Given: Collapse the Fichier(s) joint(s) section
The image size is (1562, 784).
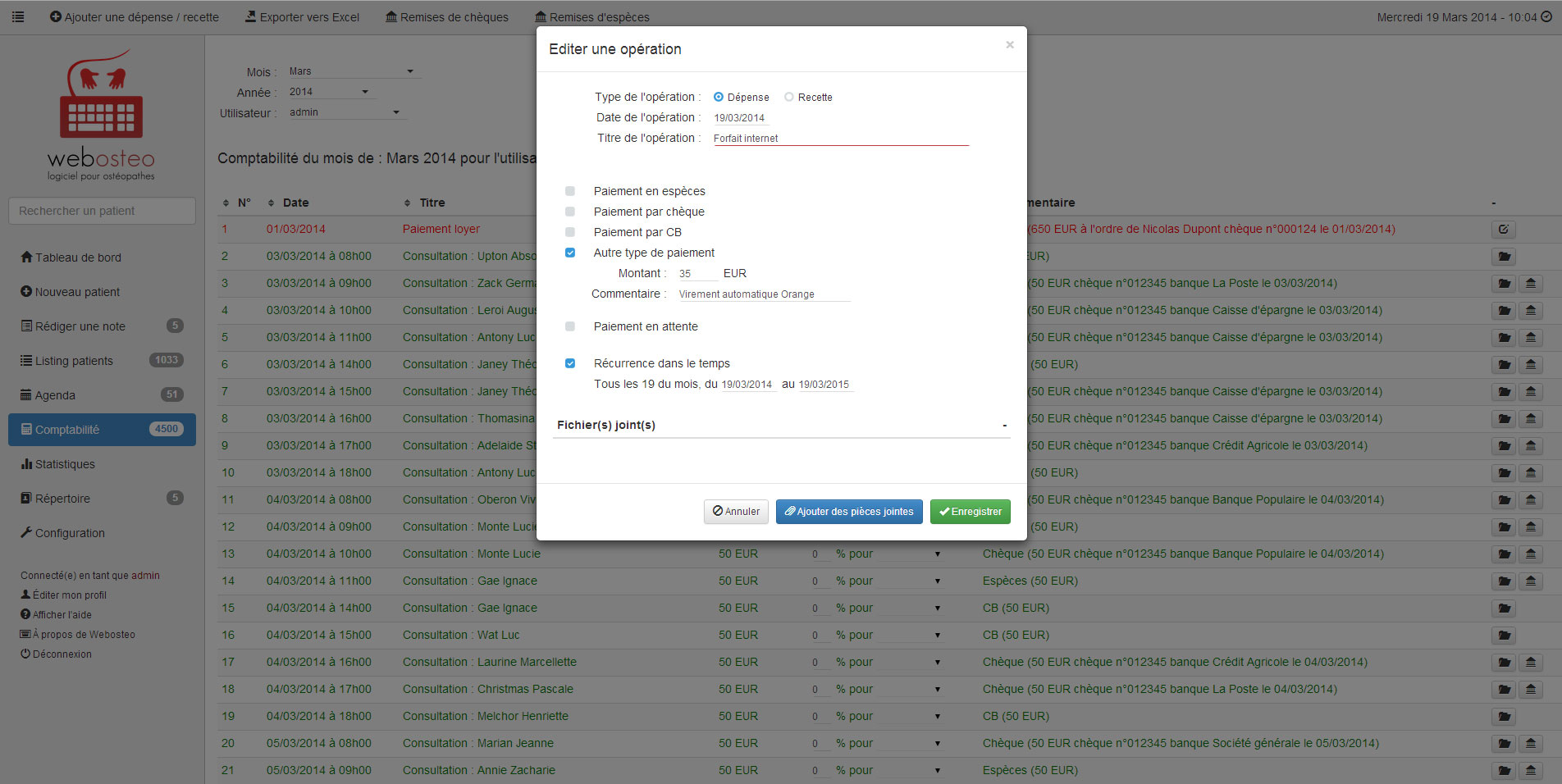Looking at the screenshot, I should (x=1004, y=426).
